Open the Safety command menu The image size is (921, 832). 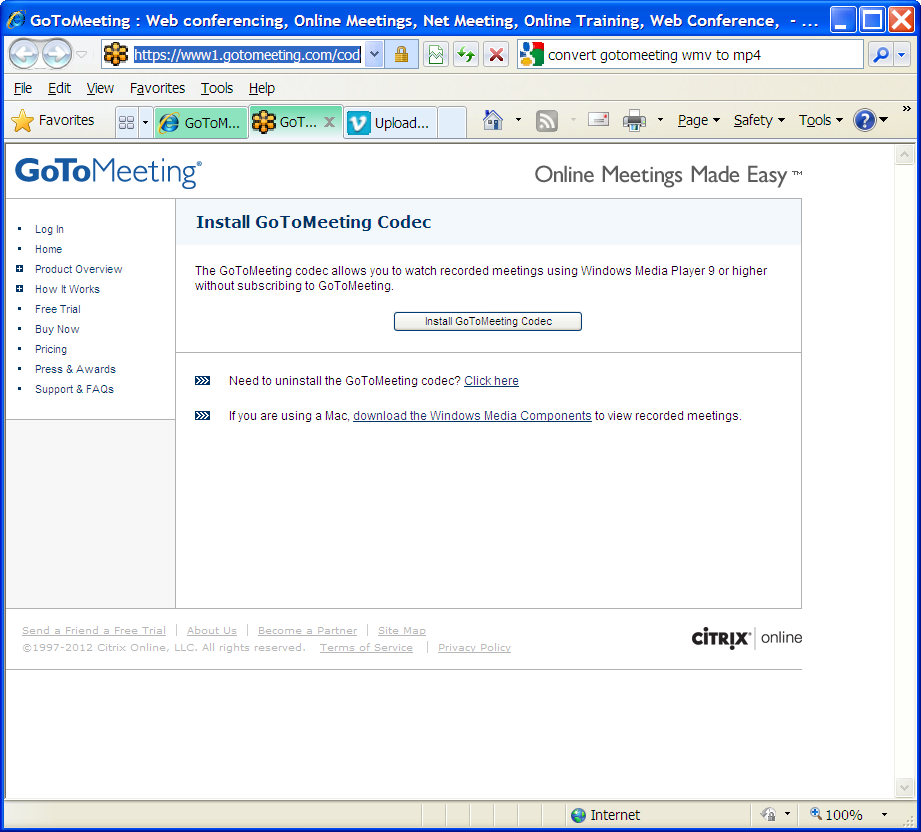759,120
